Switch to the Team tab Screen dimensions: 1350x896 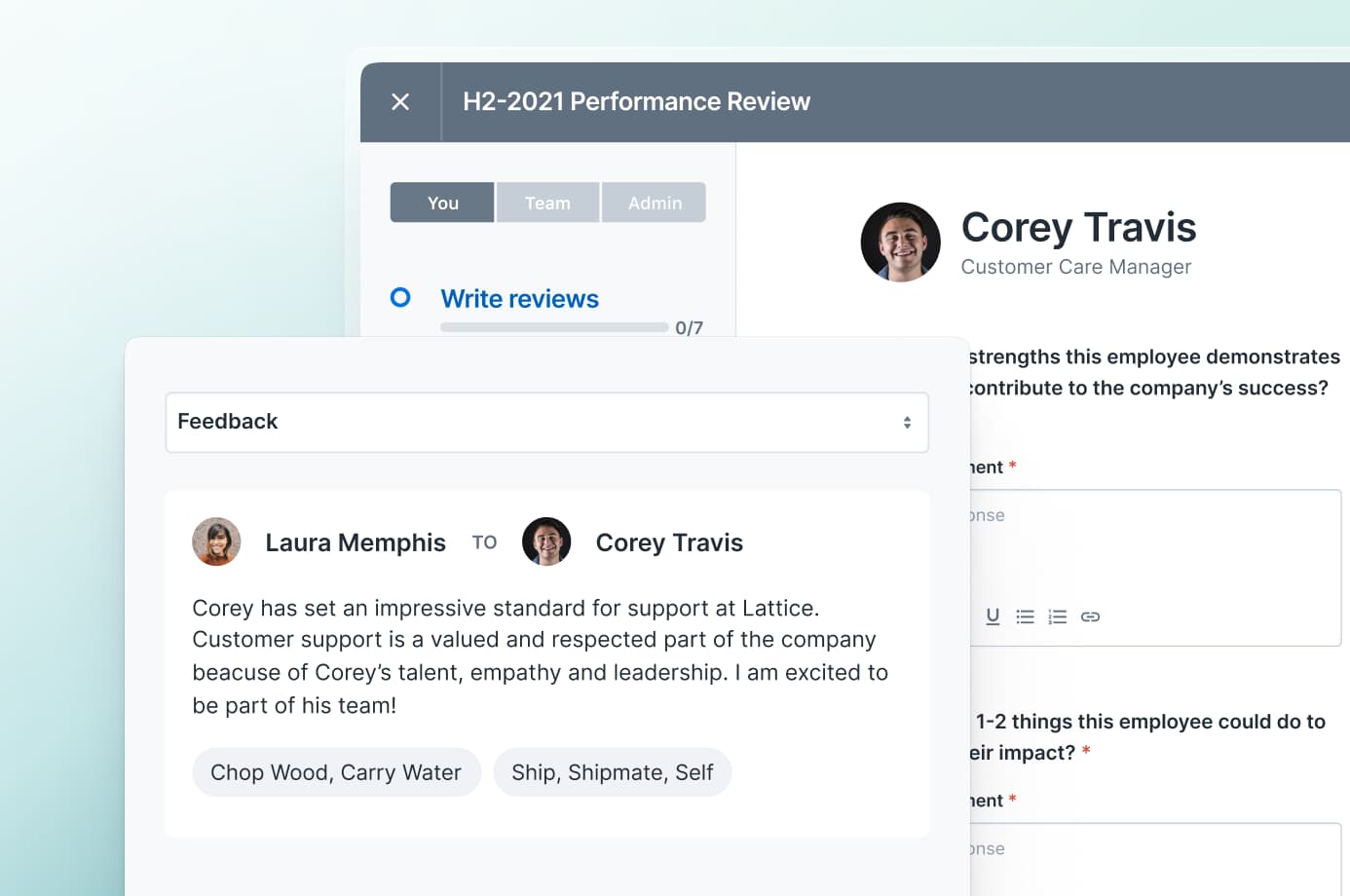point(547,203)
